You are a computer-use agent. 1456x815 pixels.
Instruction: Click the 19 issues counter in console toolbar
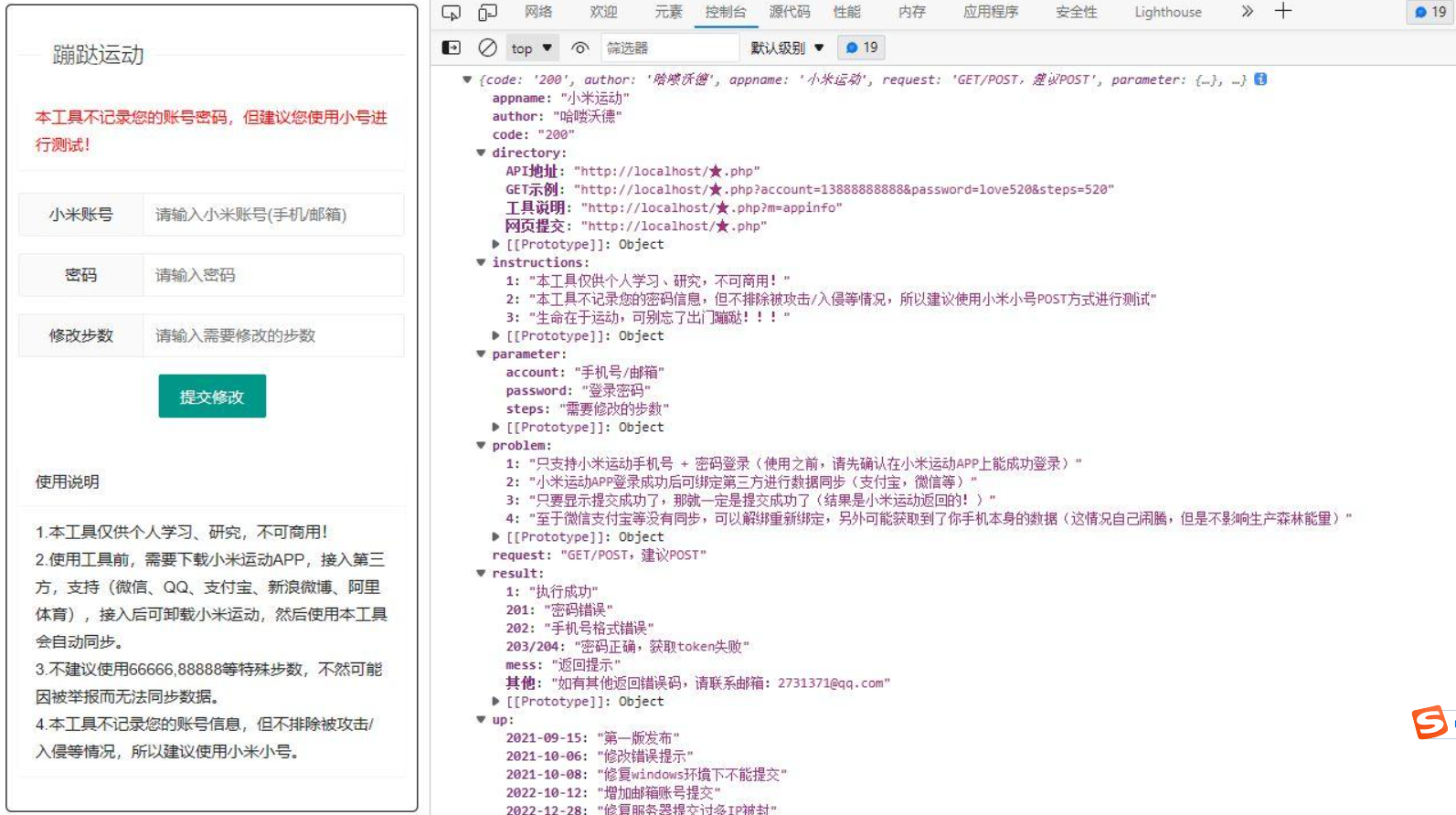coord(861,48)
